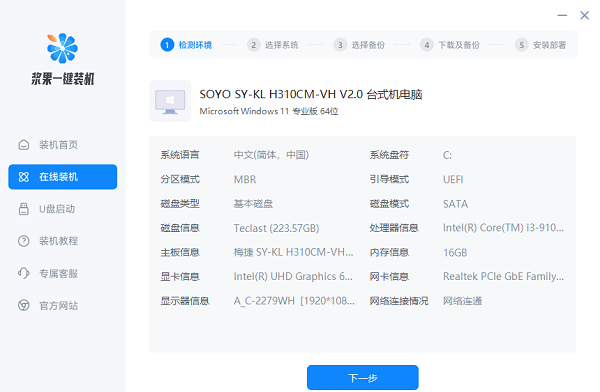Click the step 3 circle icon
This screenshot has height=392, width=600.
pos(340,45)
